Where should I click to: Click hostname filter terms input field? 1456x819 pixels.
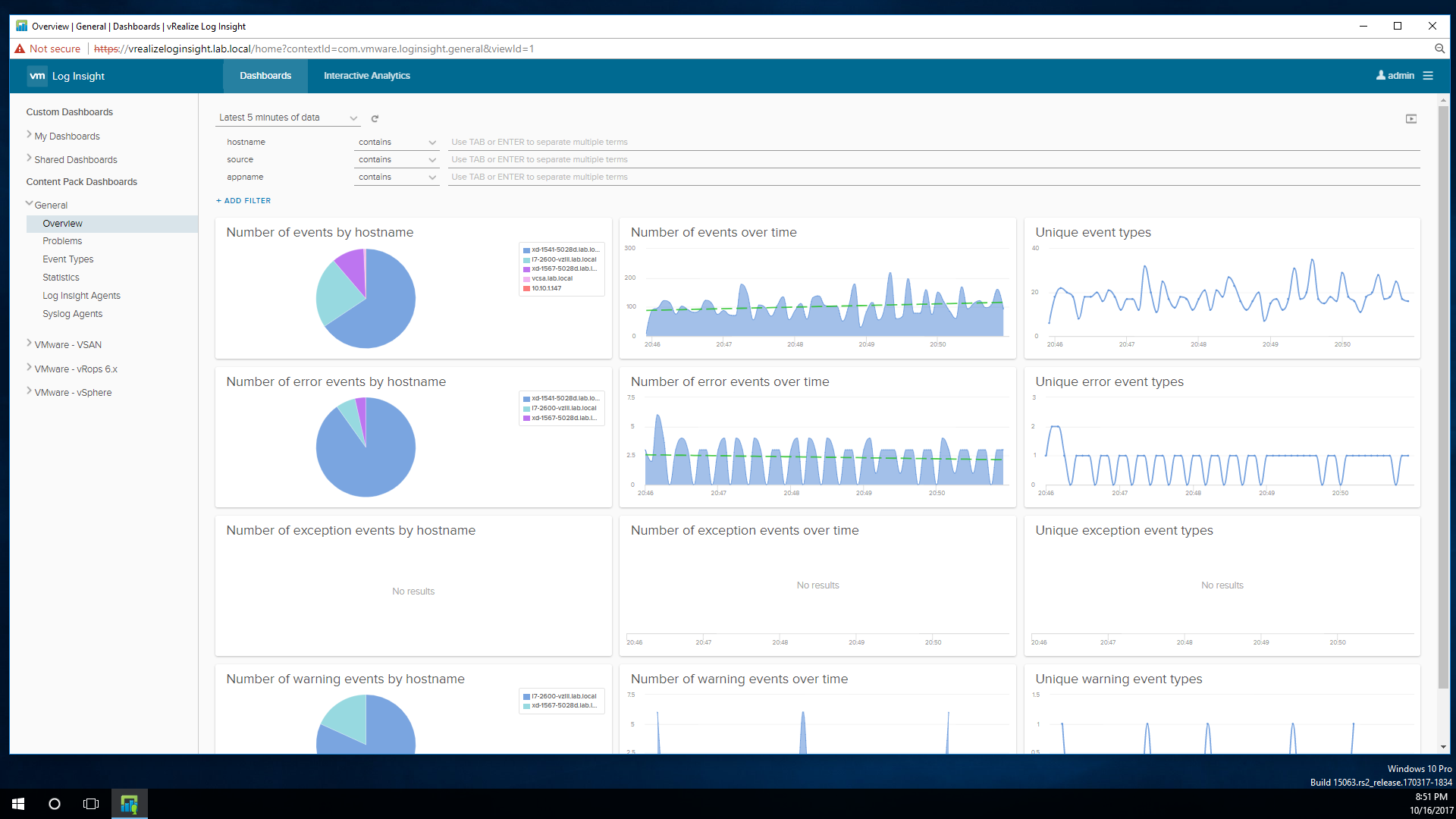[934, 143]
